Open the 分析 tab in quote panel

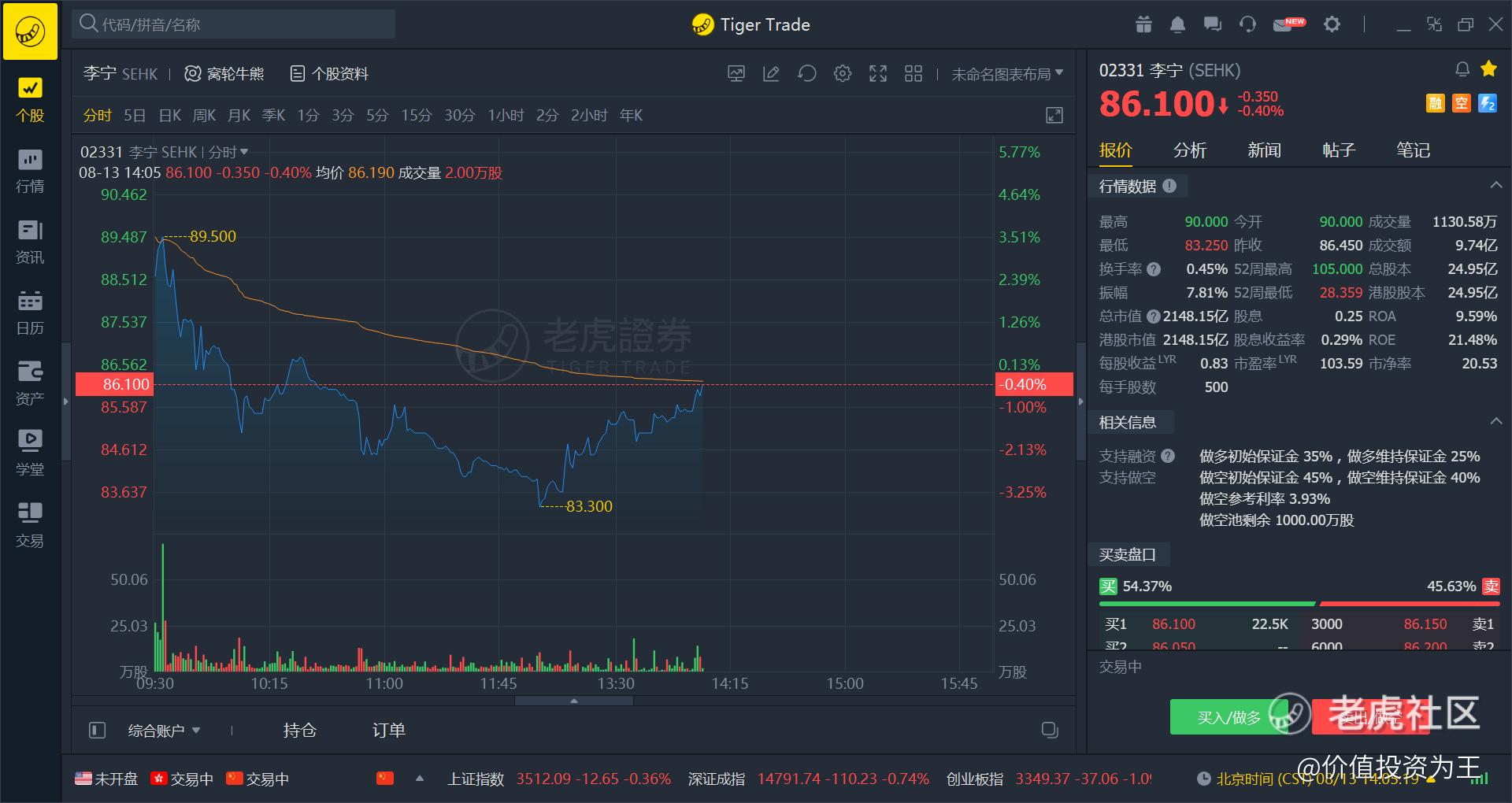pos(1190,150)
